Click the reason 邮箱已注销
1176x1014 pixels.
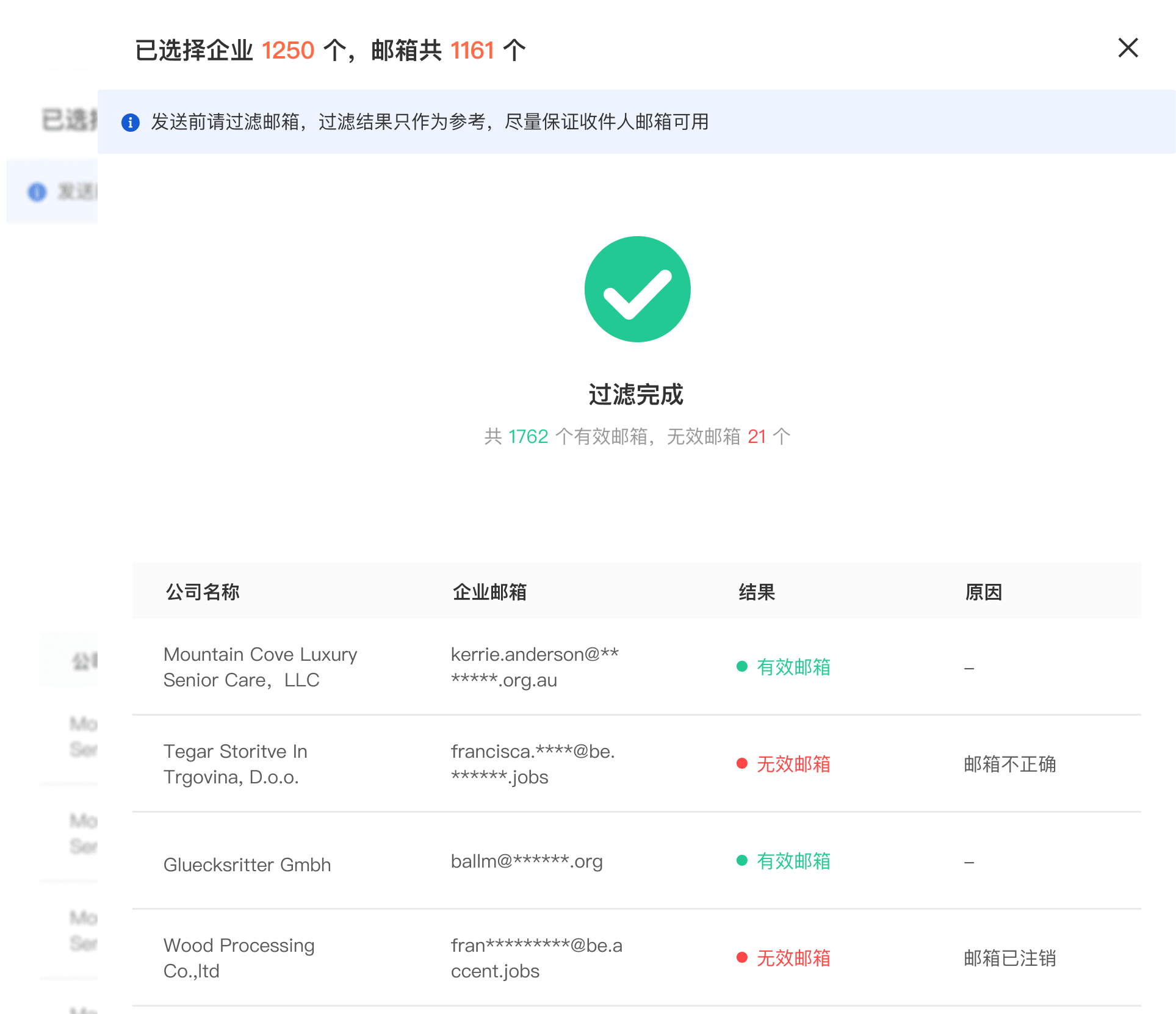tap(1010, 958)
